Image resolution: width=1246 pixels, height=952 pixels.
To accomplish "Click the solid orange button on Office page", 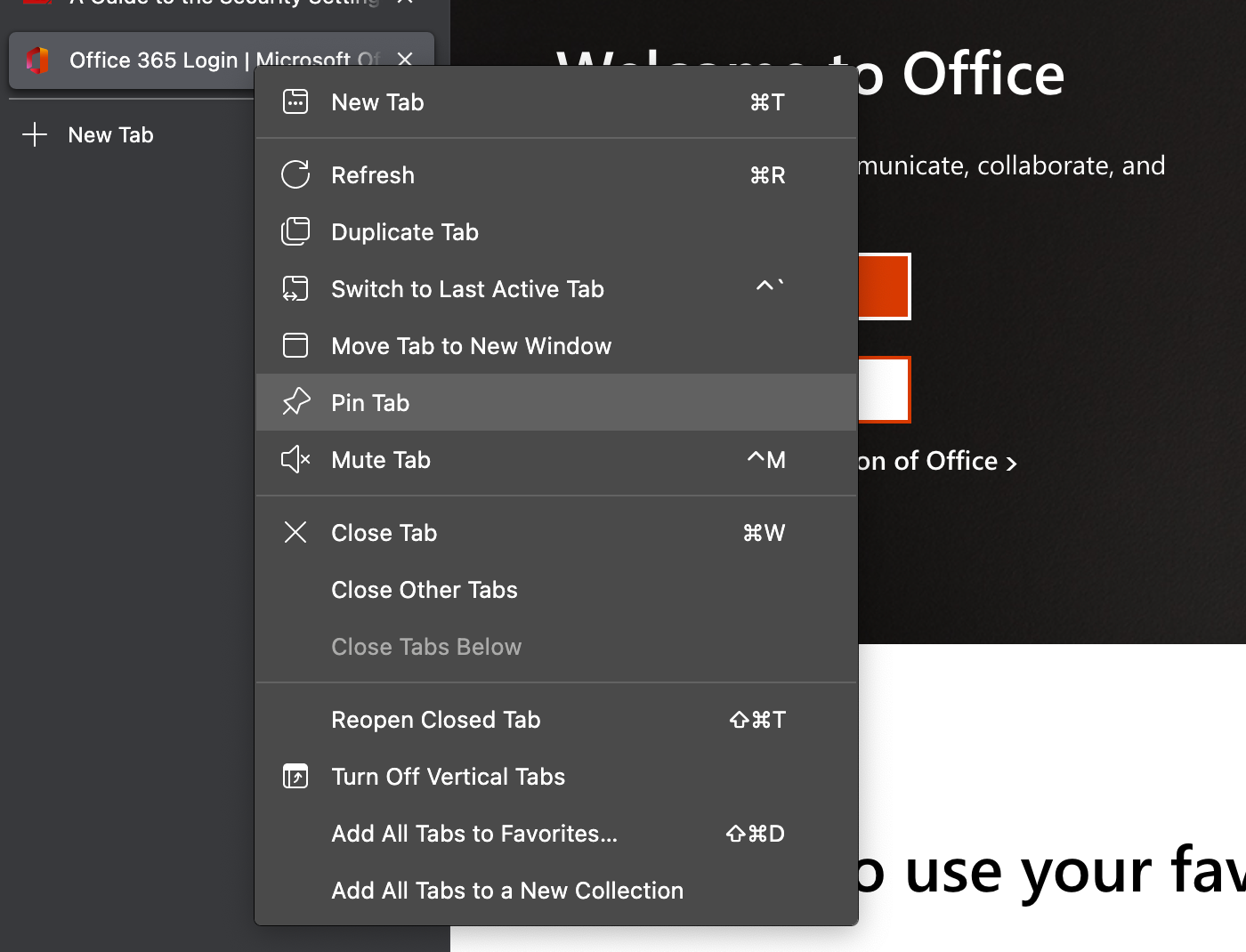I will [884, 286].
